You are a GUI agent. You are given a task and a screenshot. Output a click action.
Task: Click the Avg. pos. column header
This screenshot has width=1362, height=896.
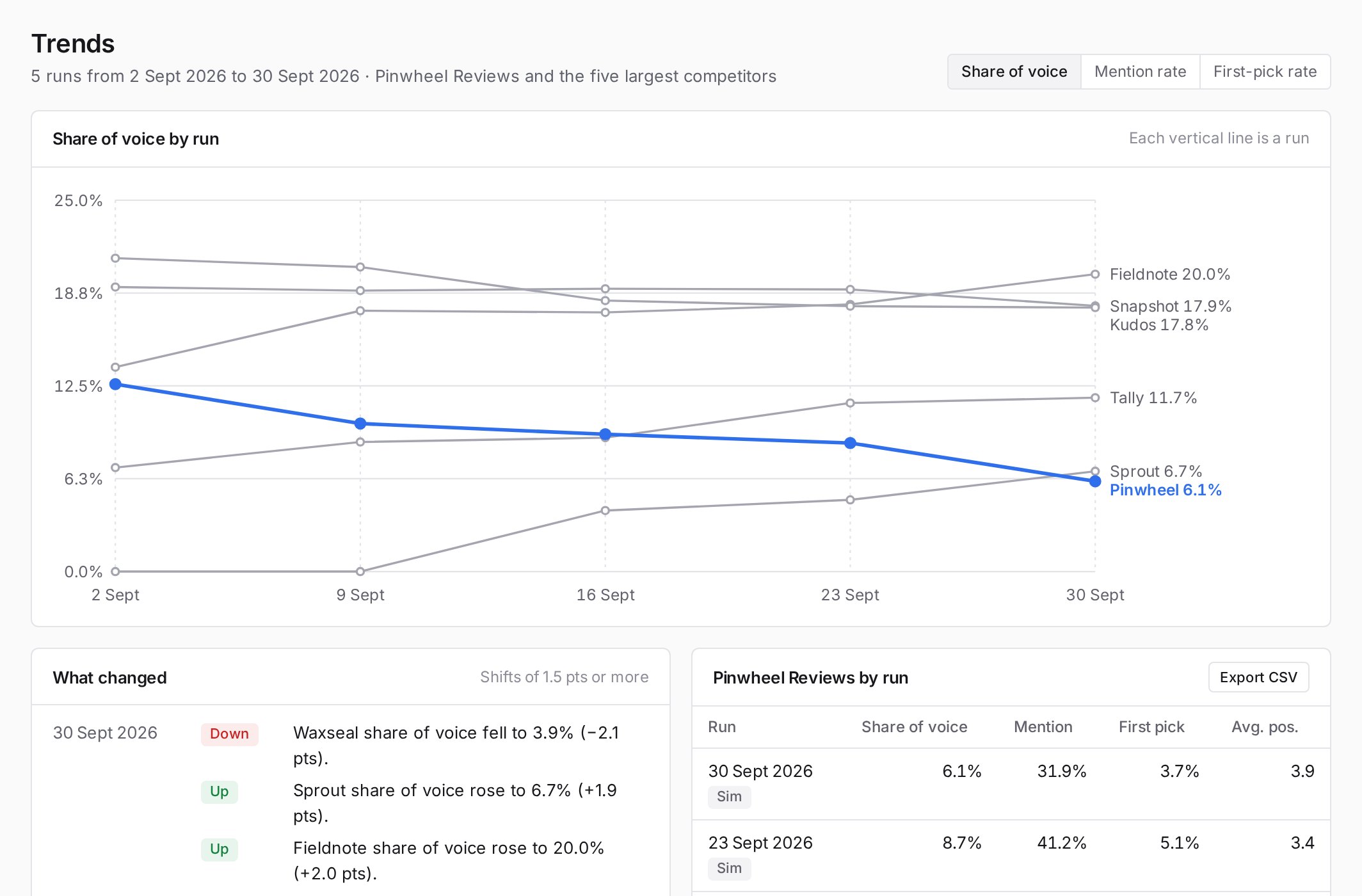[x=1265, y=727]
